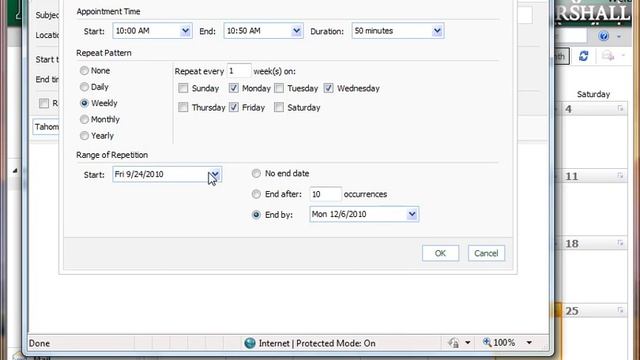Image resolution: width=640 pixels, height=360 pixels.
Task: Open the Duration dropdown
Action: tap(437, 31)
